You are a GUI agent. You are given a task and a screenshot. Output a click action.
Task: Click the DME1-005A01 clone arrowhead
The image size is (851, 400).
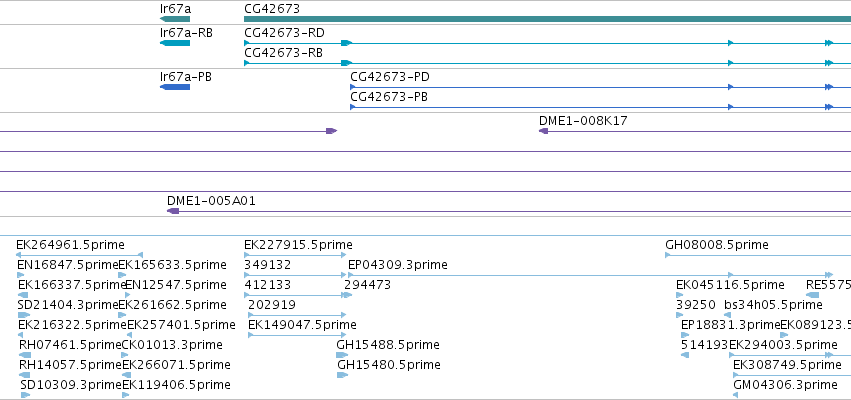click(x=173, y=211)
